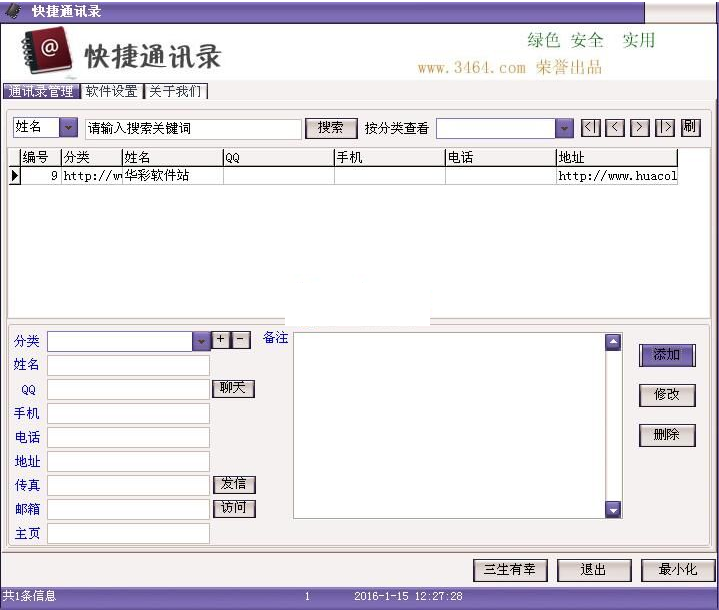Go to the next record
The width and height of the screenshot is (719, 610).
[x=640, y=128]
